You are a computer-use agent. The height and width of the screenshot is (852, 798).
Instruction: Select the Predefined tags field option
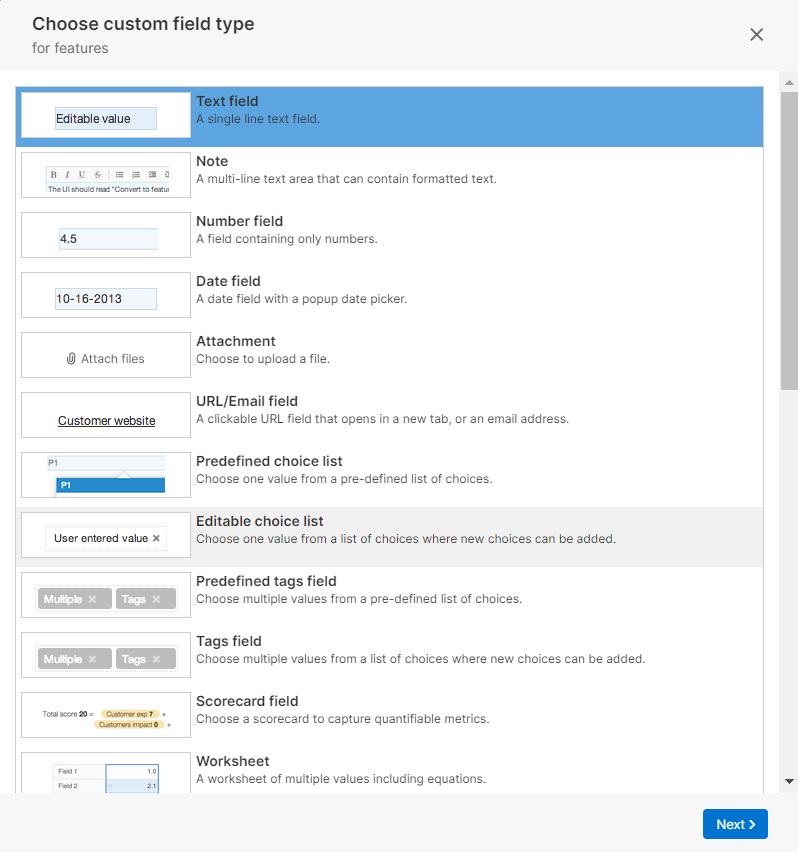click(266, 581)
